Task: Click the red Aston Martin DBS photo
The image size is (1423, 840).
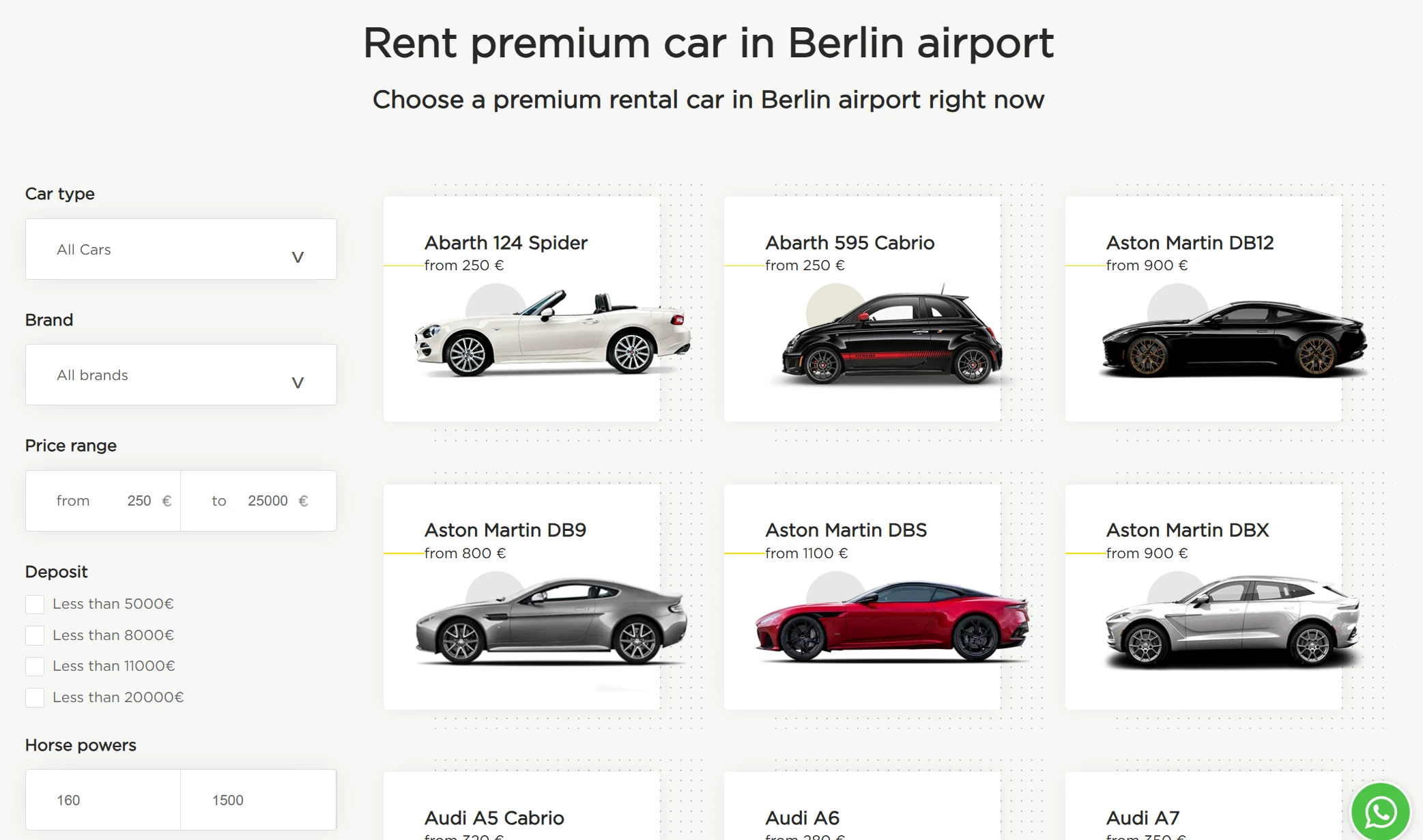Action: [x=892, y=622]
